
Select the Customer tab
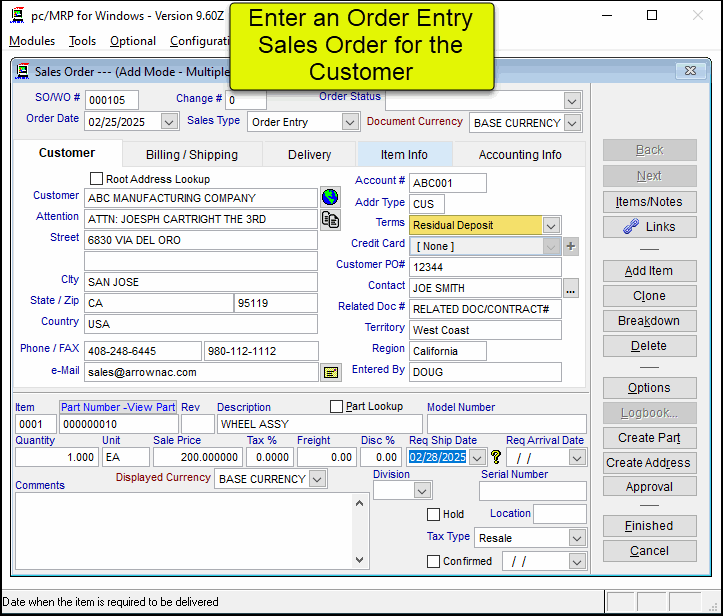click(x=67, y=153)
